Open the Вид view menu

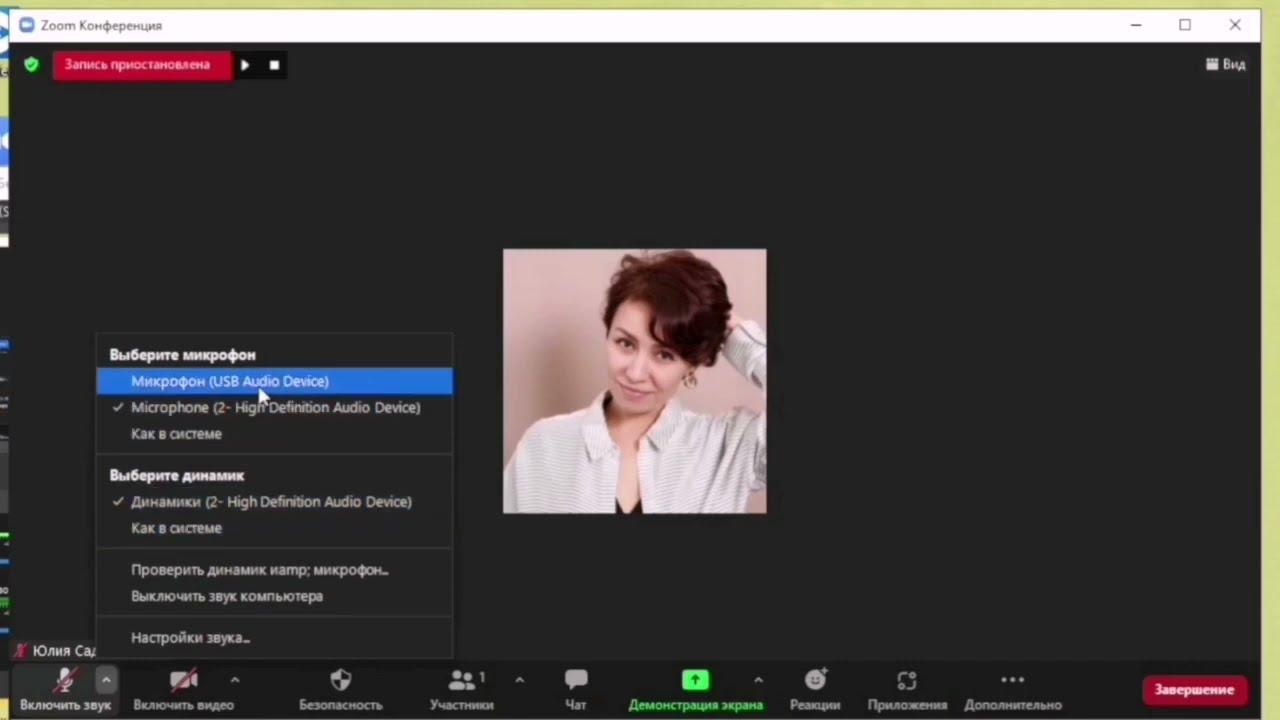tap(1225, 64)
